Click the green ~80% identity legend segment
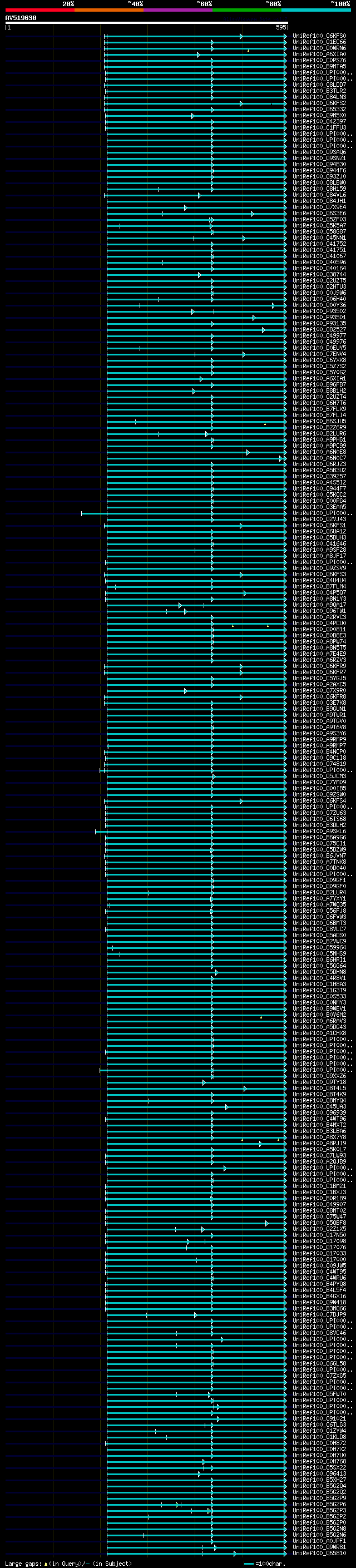Image resolution: width=356 pixels, height=1568 pixels. click(247, 11)
